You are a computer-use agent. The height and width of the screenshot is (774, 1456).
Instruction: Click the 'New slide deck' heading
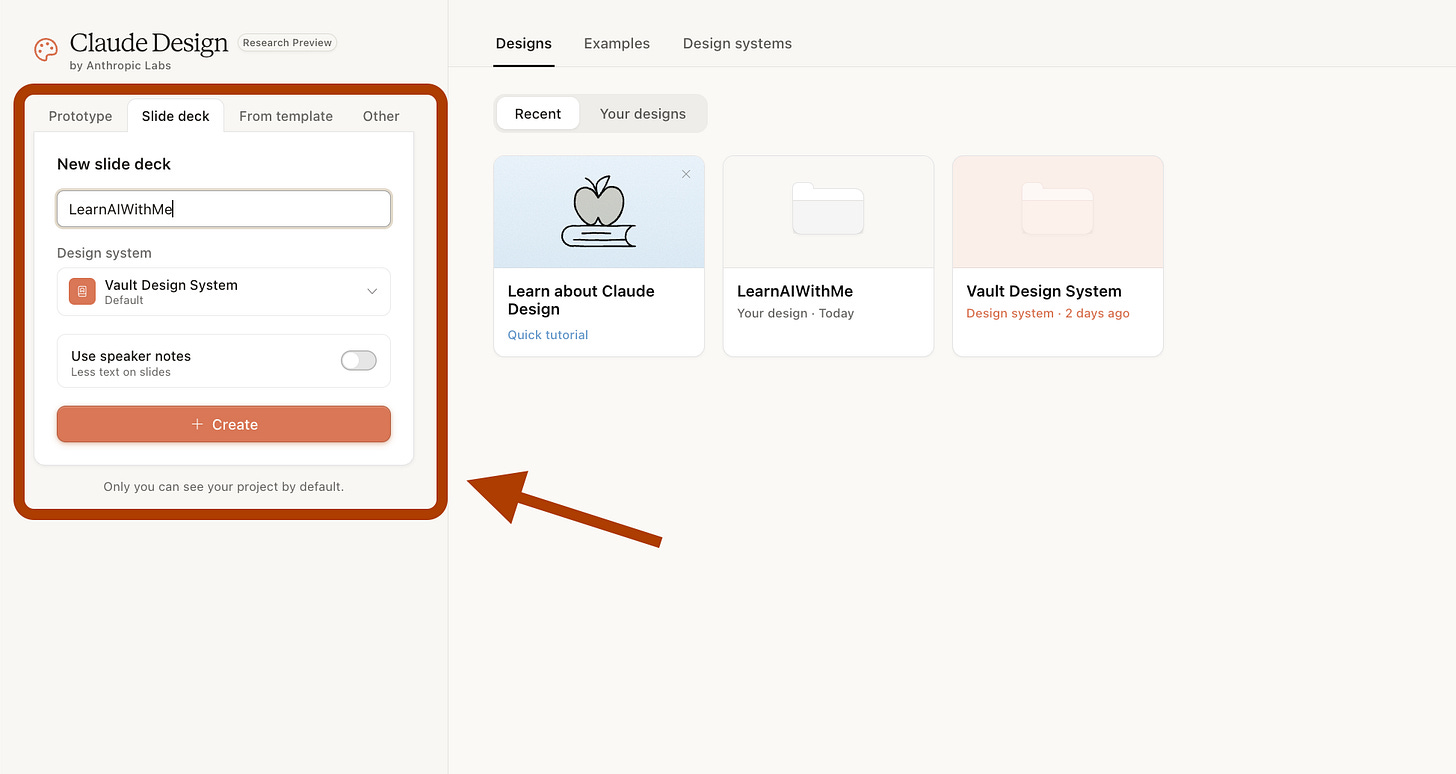coord(114,164)
